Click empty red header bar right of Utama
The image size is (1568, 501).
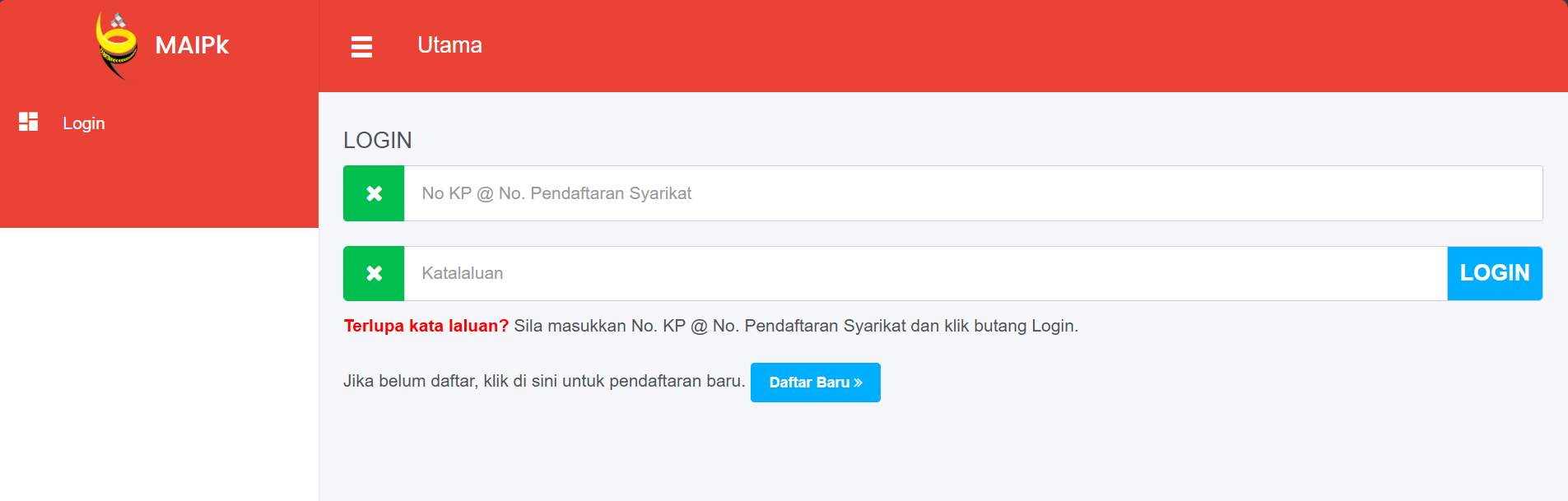tap(988, 45)
